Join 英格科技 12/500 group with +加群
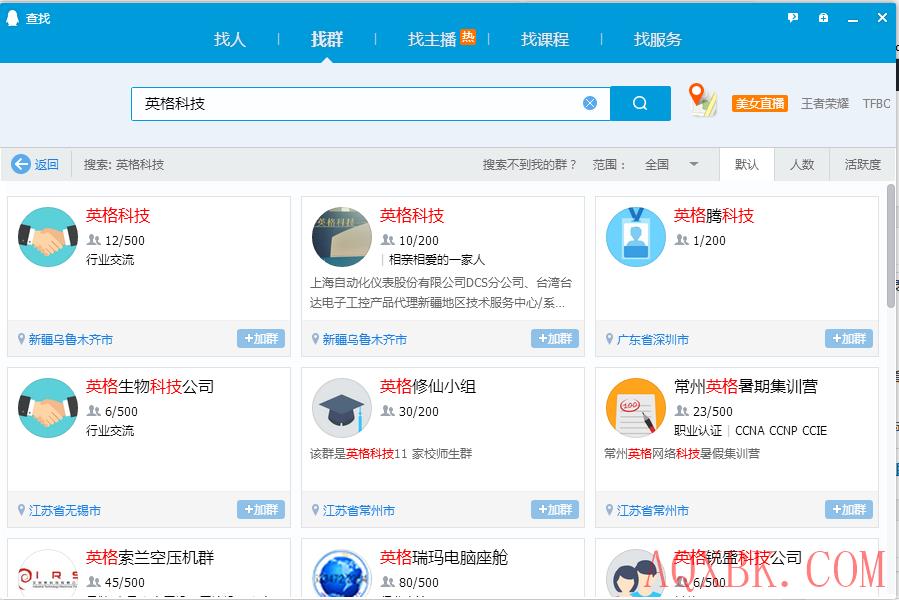This screenshot has width=899, height=600. (261, 338)
